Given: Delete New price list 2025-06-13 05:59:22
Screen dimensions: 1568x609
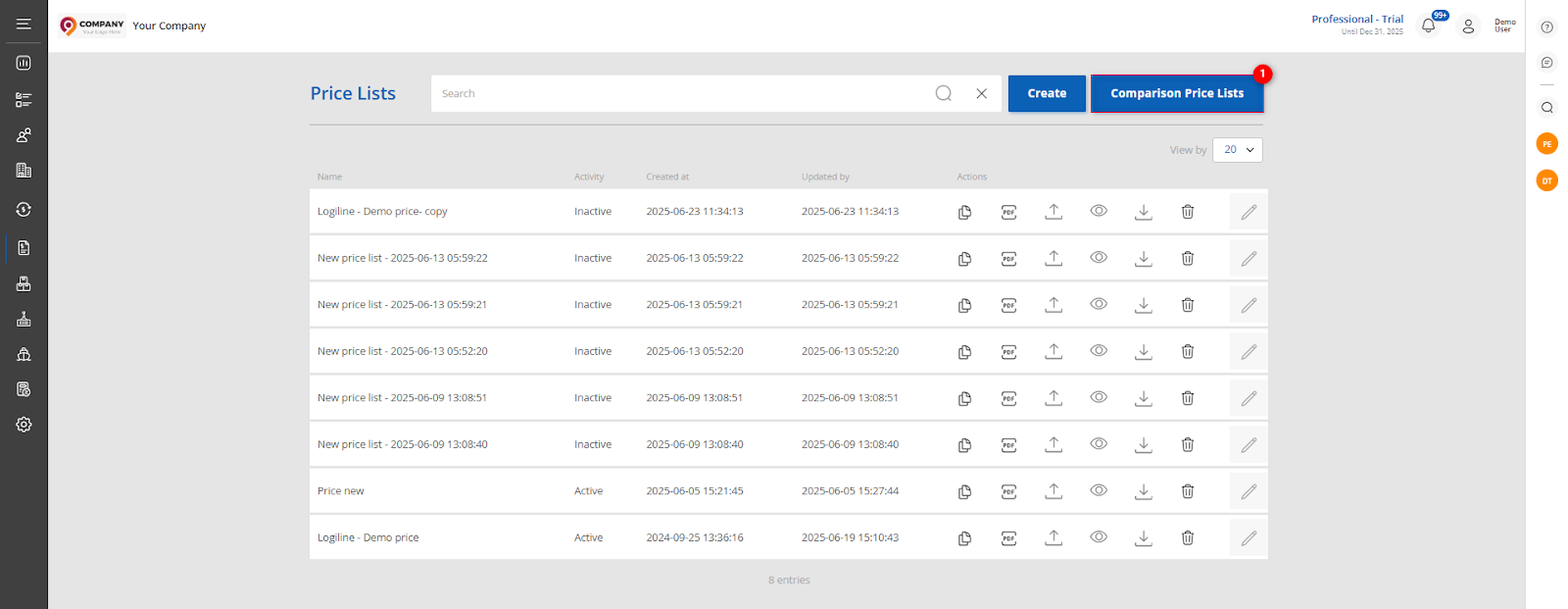Looking at the screenshot, I should pos(1187,258).
